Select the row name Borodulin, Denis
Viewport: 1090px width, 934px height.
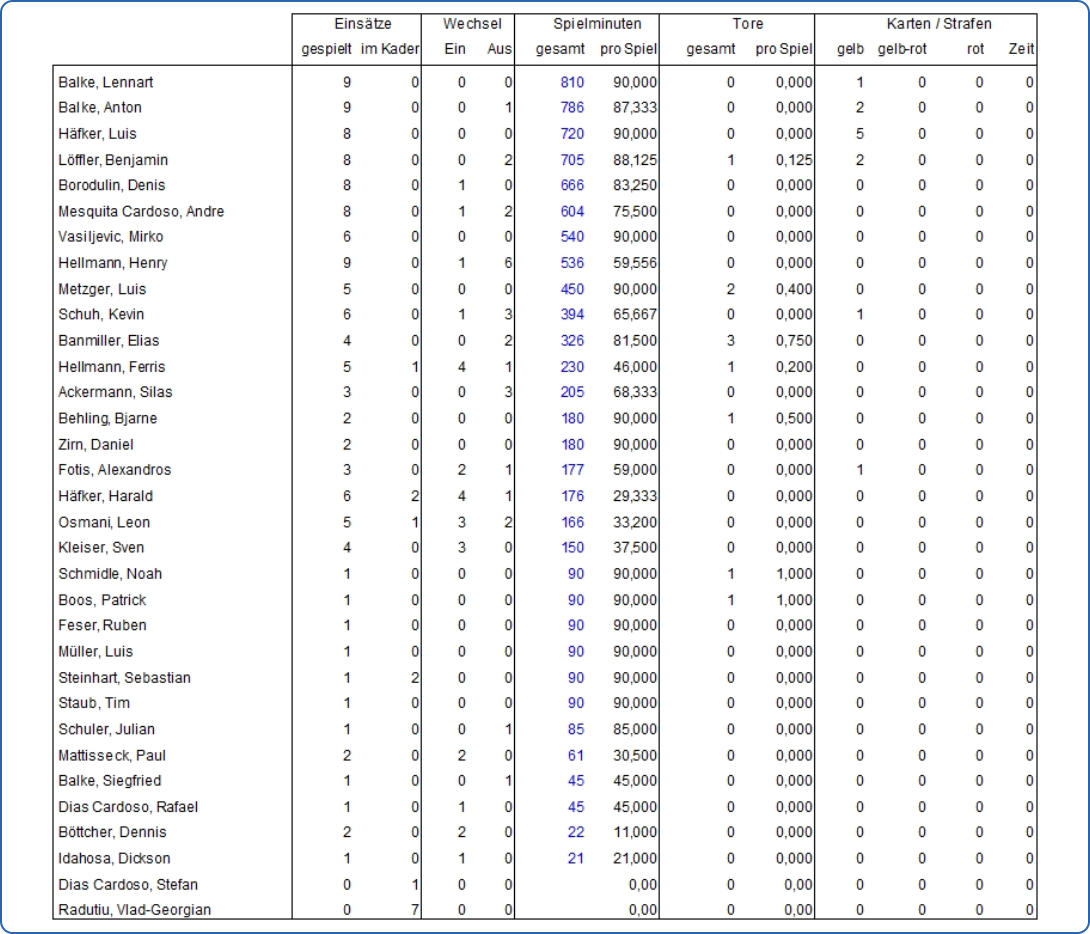click(x=112, y=186)
